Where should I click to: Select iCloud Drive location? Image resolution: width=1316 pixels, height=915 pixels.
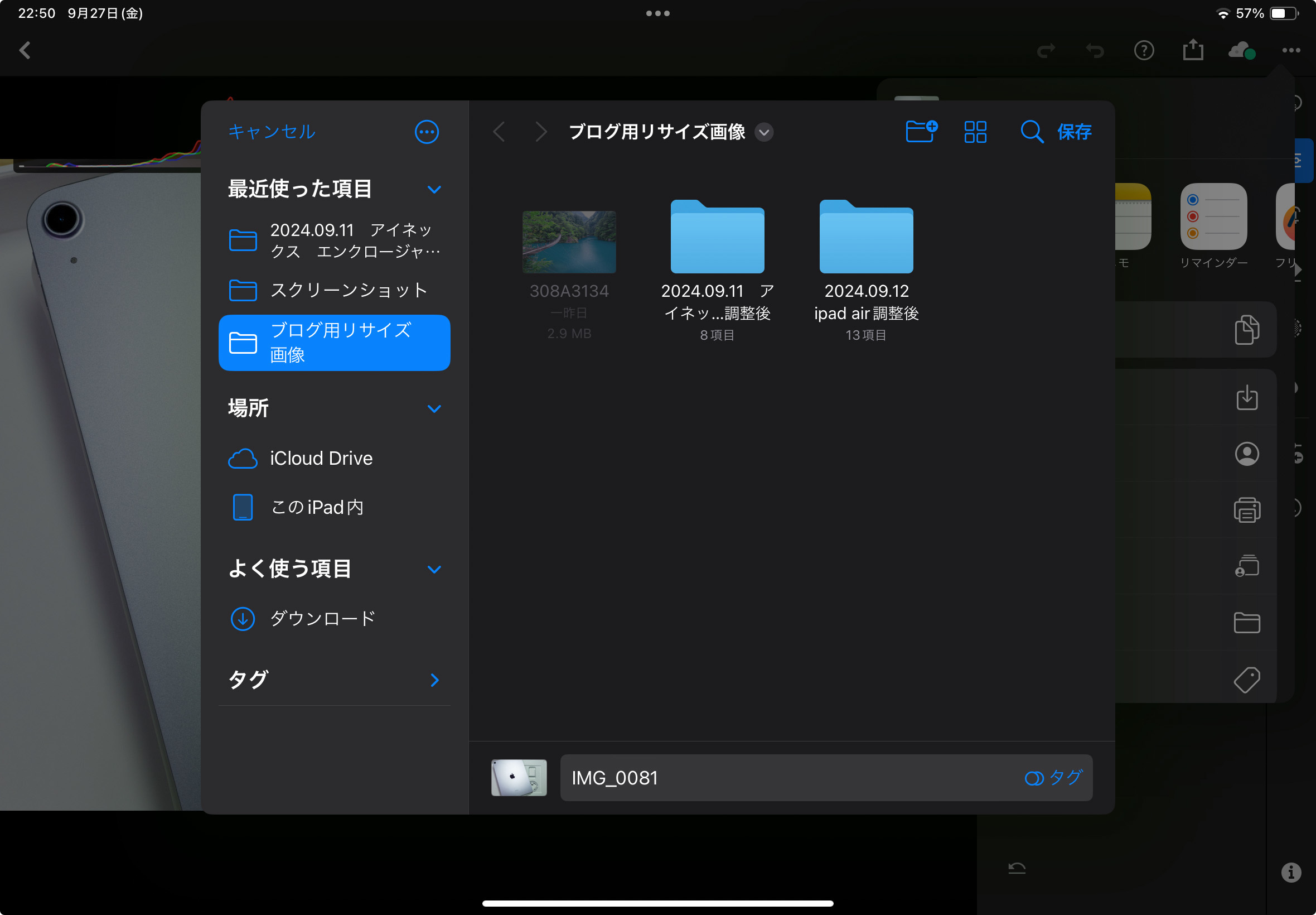tap(321, 458)
